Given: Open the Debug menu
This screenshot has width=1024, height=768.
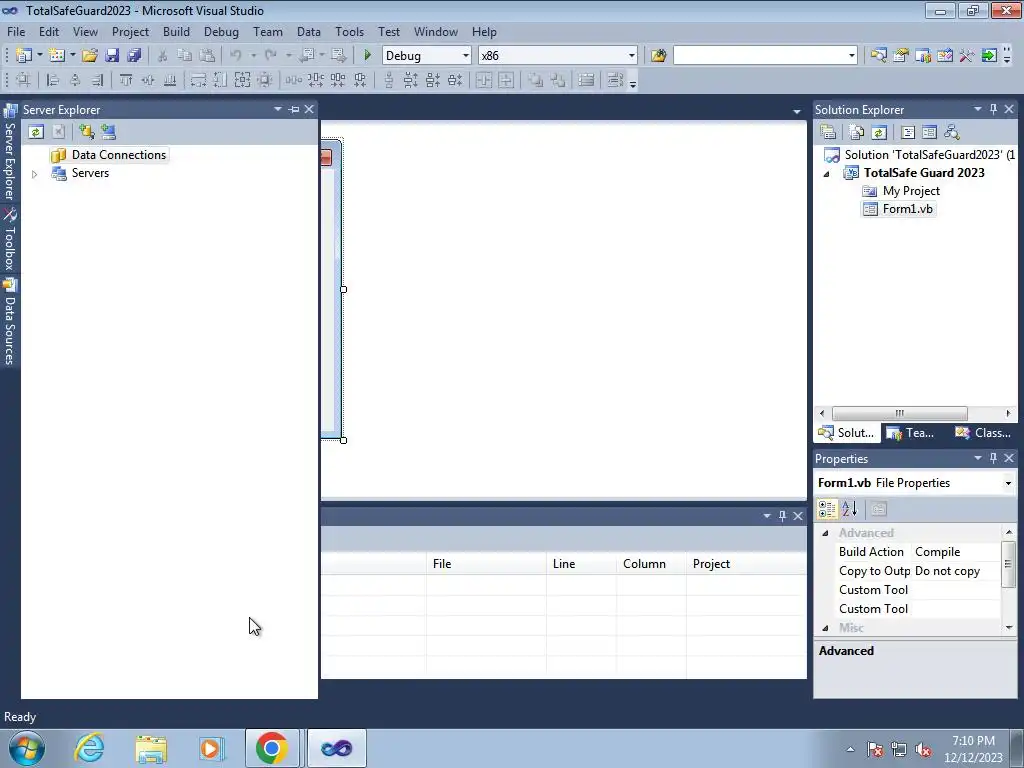Looking at the screenshot, I should (221, 31).
